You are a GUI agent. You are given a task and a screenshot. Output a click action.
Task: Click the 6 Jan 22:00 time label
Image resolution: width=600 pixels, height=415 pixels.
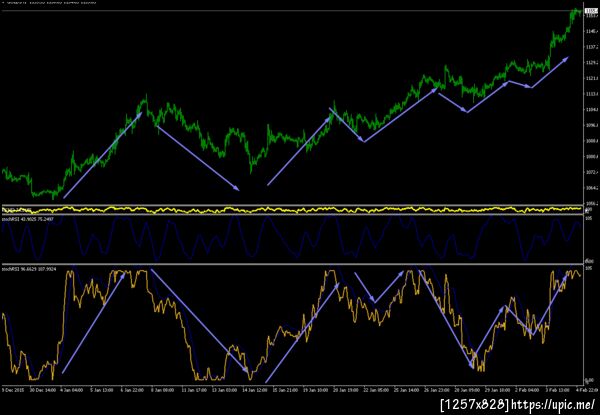(132, 390)
